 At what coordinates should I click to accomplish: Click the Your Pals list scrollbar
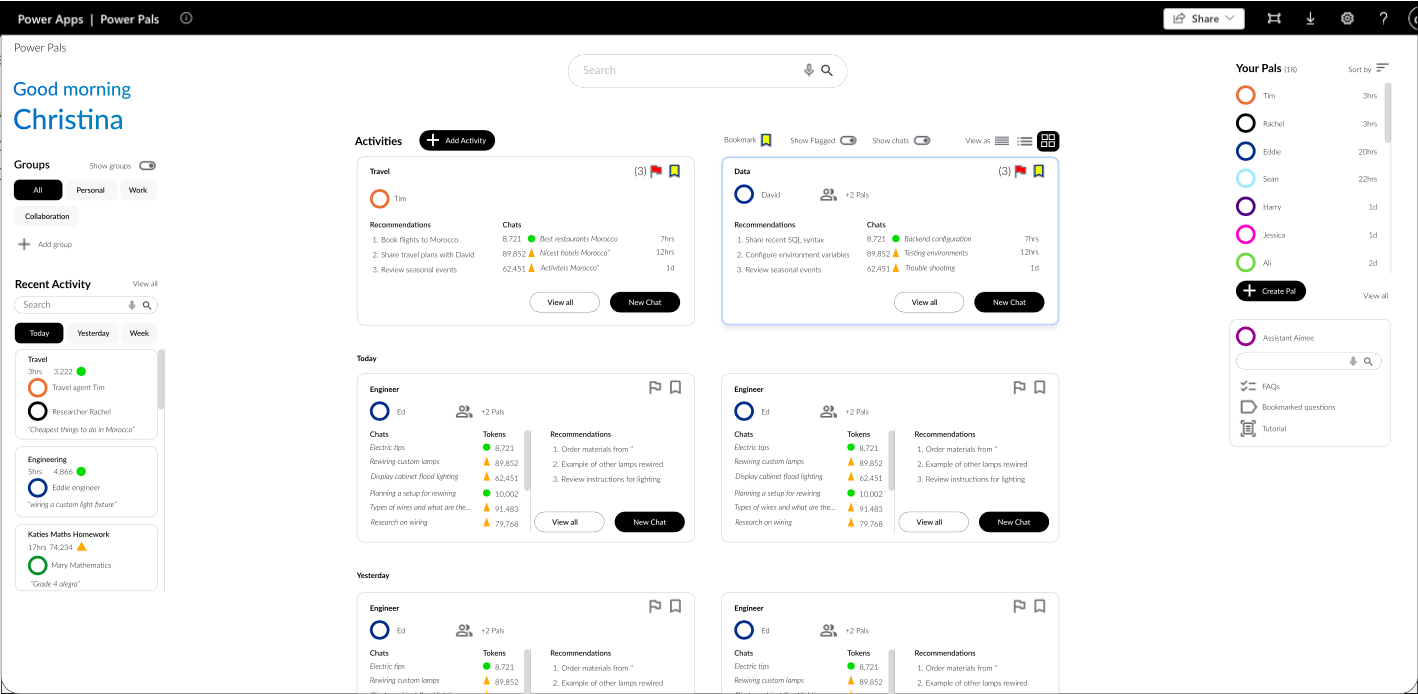[1387, 113]
